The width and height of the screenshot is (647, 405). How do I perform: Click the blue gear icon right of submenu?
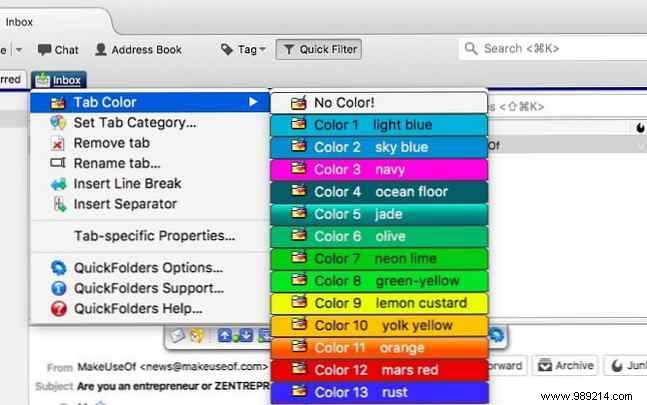coord(497,334)
